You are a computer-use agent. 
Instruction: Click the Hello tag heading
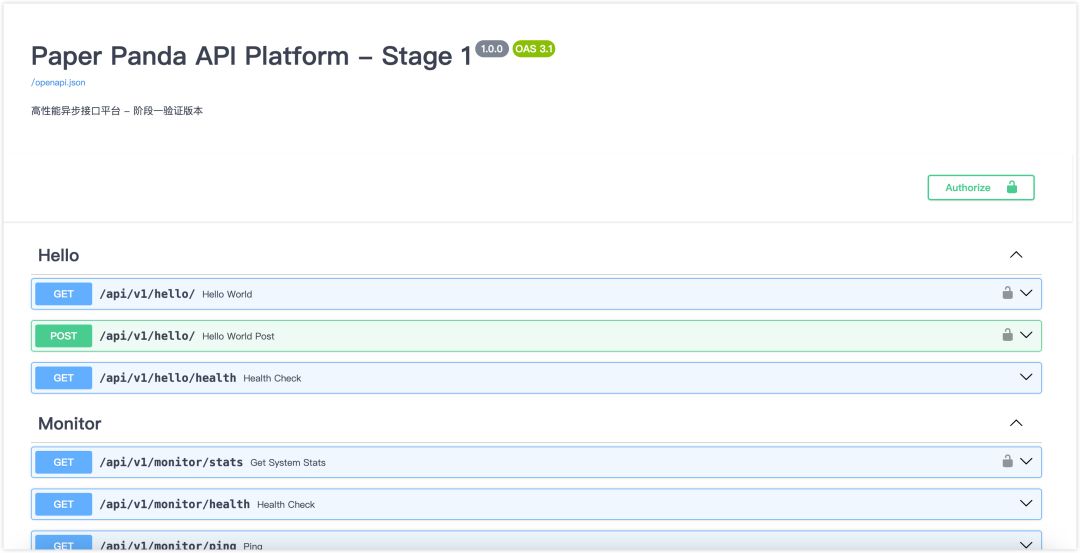point(58,255)
